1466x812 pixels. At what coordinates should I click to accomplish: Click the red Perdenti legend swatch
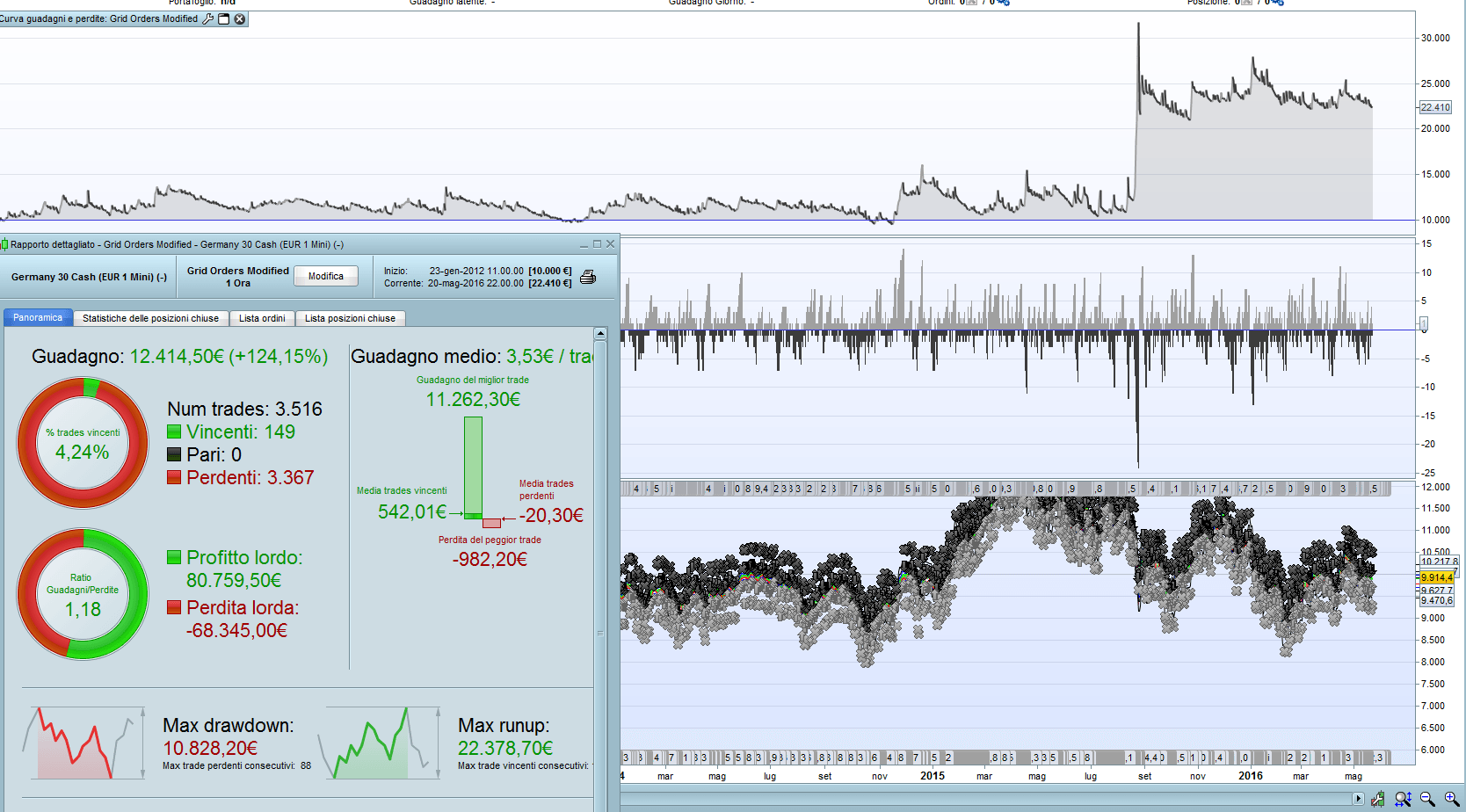pos(174,477)
